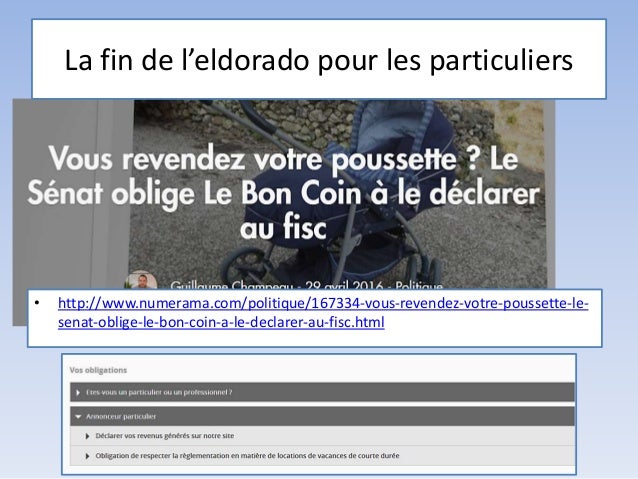This screenshot has height=479, width=638.
Task: Collapse the 'Annonceur particulier' section
Action: [x=322, y=416]
